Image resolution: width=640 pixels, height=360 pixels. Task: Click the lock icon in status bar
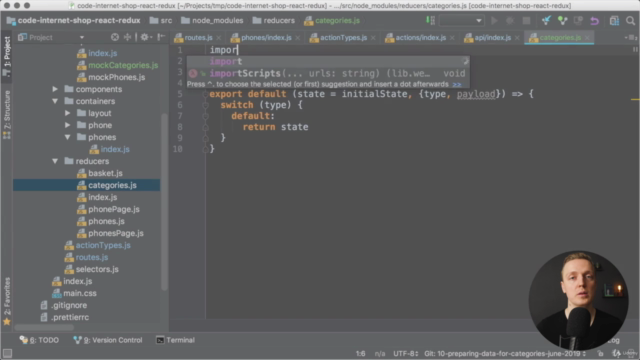pyautogui.click(x=600, y=353)
